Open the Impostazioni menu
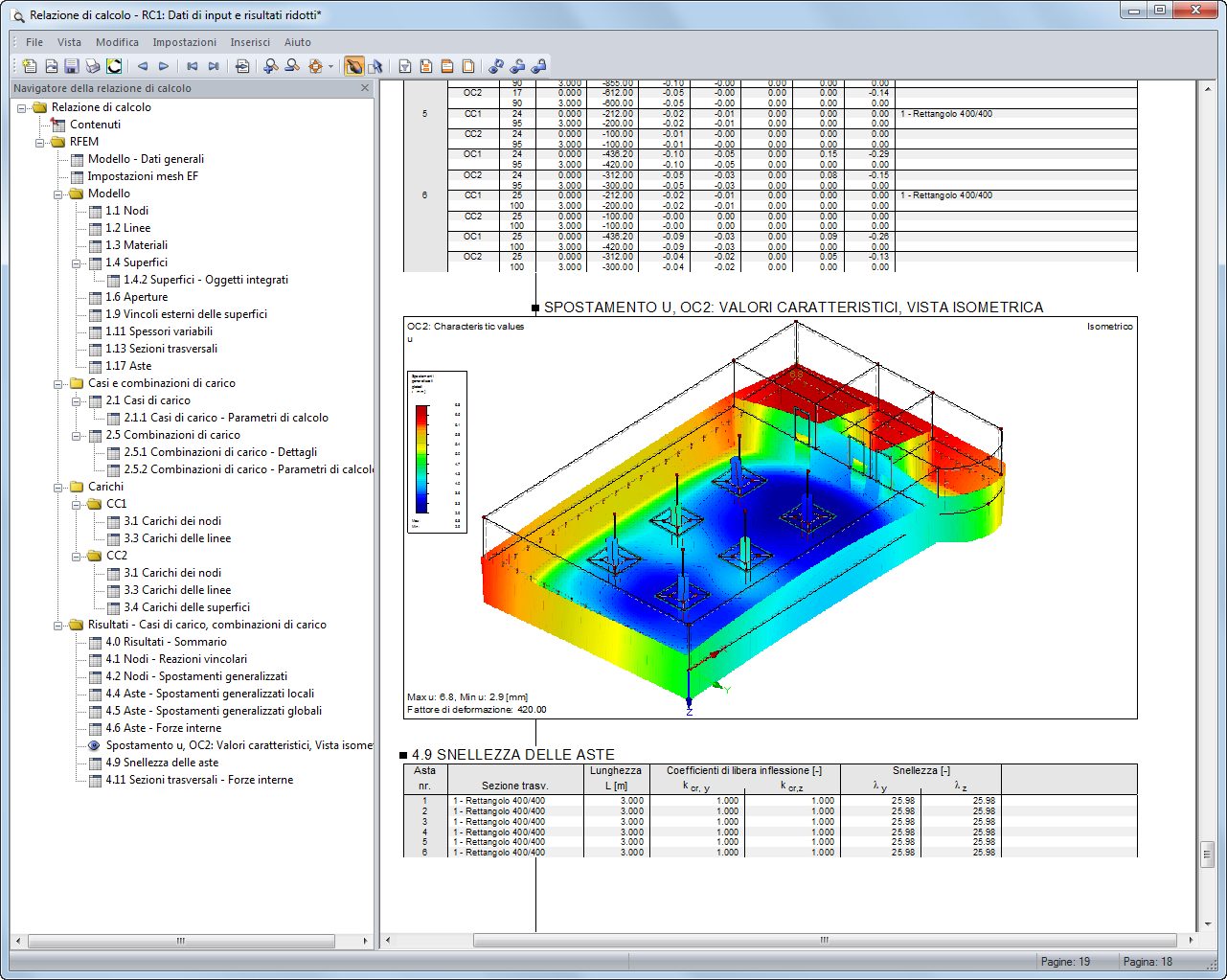 point(185,42)
